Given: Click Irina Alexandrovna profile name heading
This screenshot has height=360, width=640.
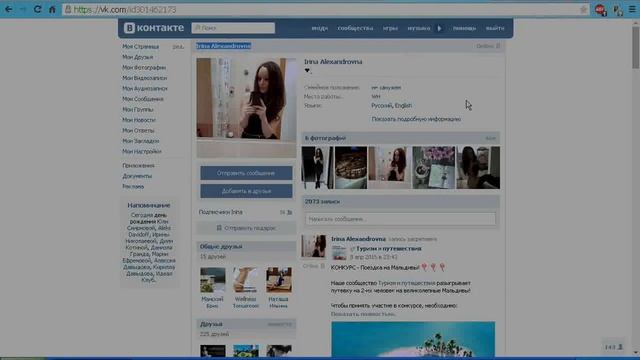Looking at the screenshot, I should [333, 62].
